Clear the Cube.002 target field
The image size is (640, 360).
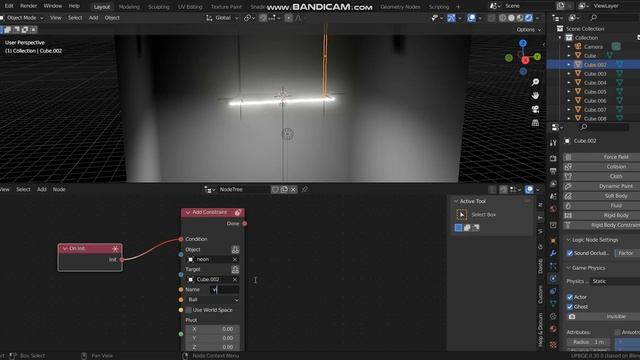[x=235, y=280]
